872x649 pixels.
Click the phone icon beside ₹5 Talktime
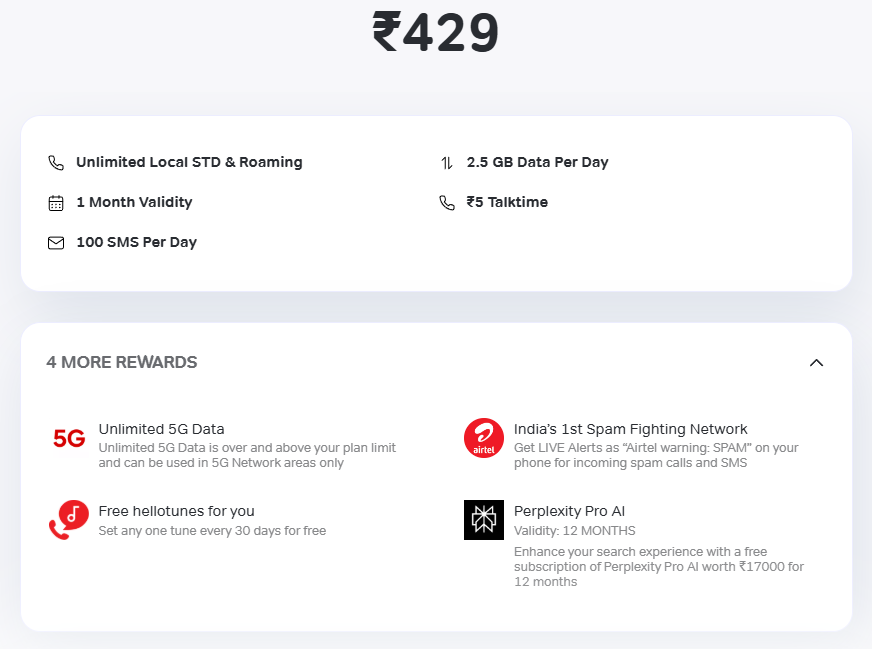coord(447,201)
